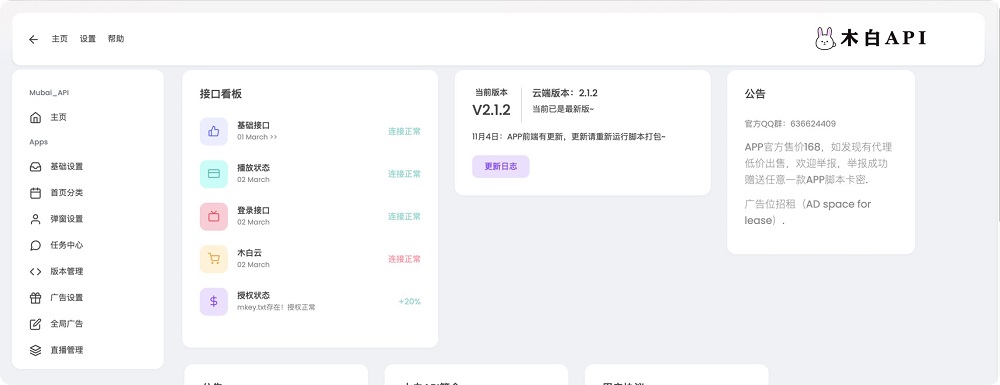The height and width of the screenshot is (385, 1000).
Task: Click the cart icon for 木白云
Action: coord(214,259)
